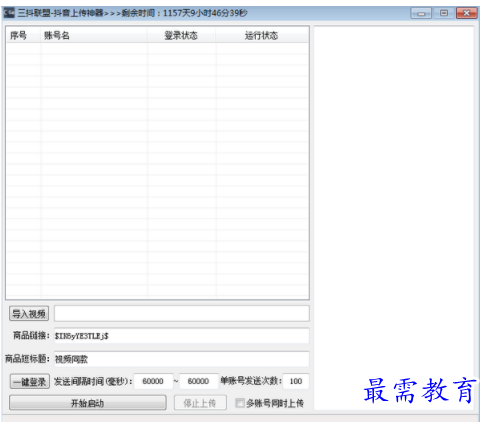Select the second send interval field
The width and height of the screenshot is (485, 422).
pyautogui.click(x=199, y=381)
